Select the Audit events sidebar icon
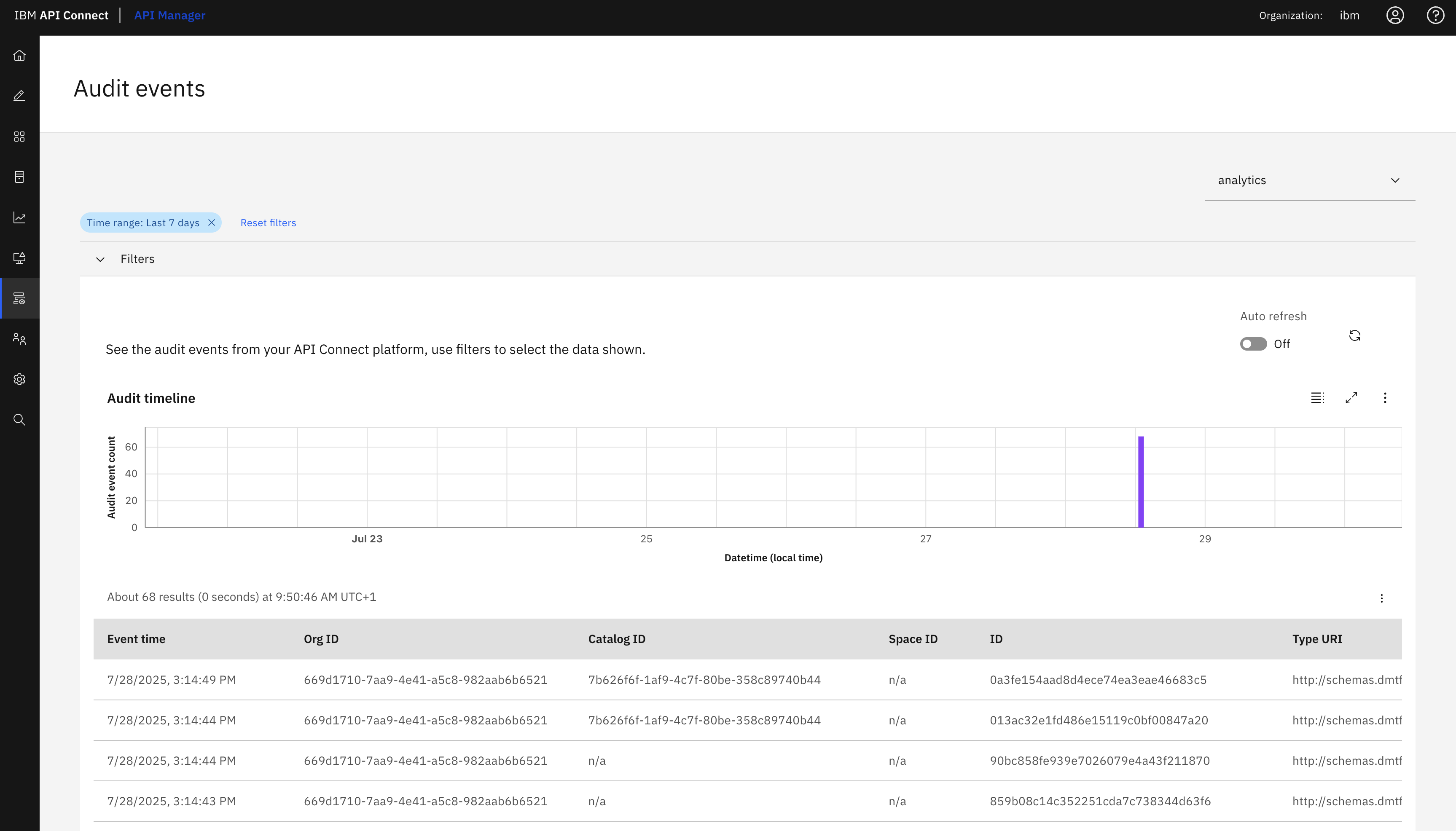This screenshot has height=831, width=1456. tap(19, 298)
